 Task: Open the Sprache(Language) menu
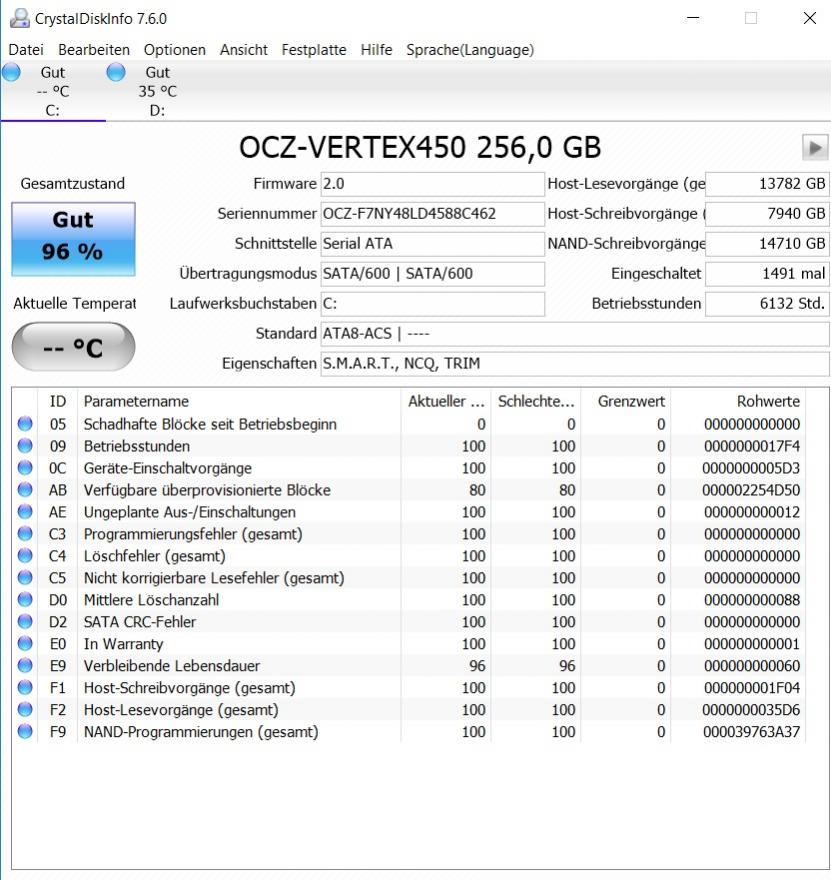click(x=470, y=50)
